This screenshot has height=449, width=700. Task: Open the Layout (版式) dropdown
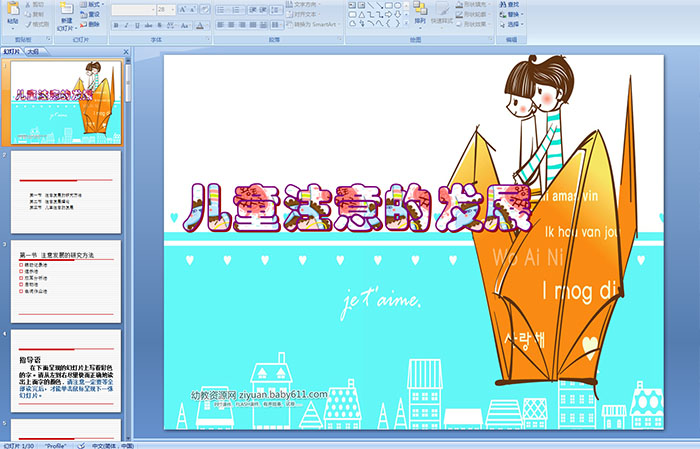(x=92, y=4)
